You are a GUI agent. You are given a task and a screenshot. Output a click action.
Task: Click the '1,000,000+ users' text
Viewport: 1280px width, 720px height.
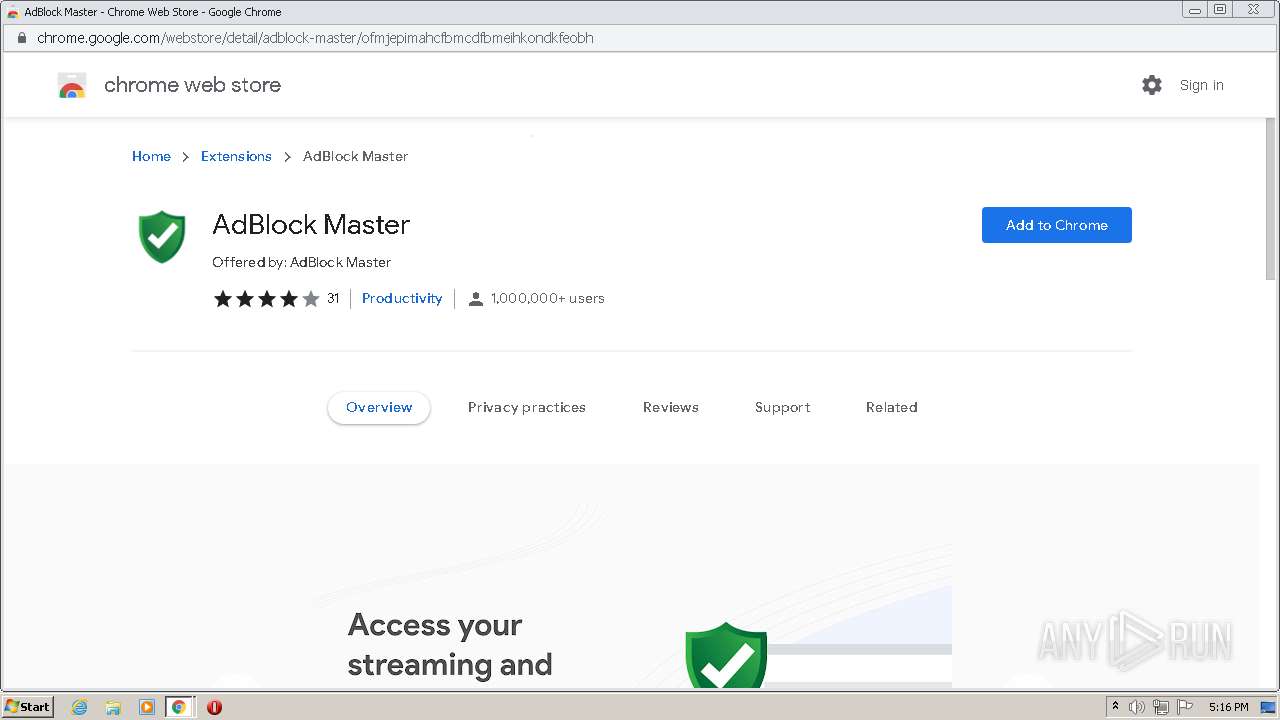(x=548, y=298)
